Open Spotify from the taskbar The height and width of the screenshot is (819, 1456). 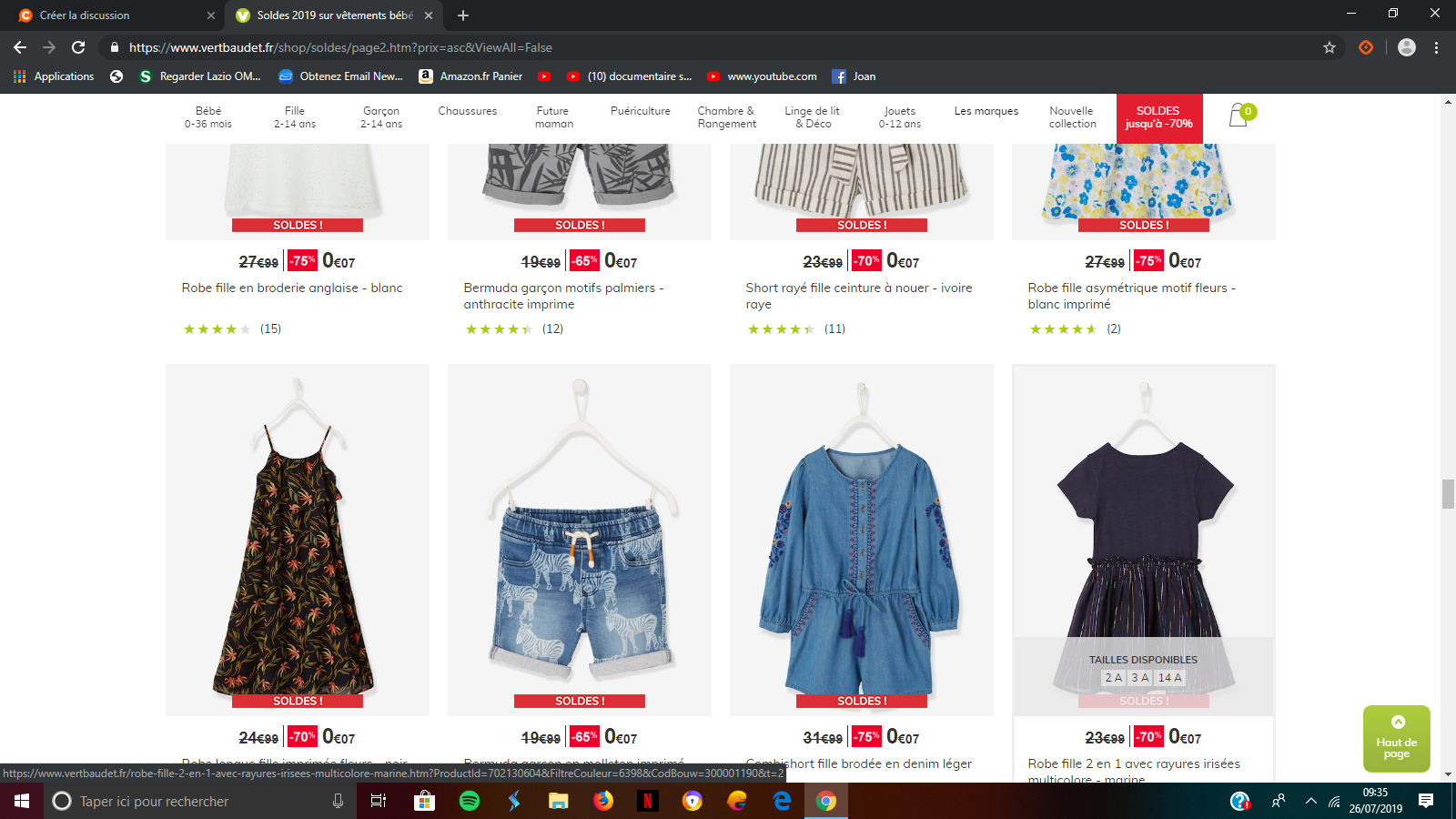pyautogui.click(x=470, y=801)
